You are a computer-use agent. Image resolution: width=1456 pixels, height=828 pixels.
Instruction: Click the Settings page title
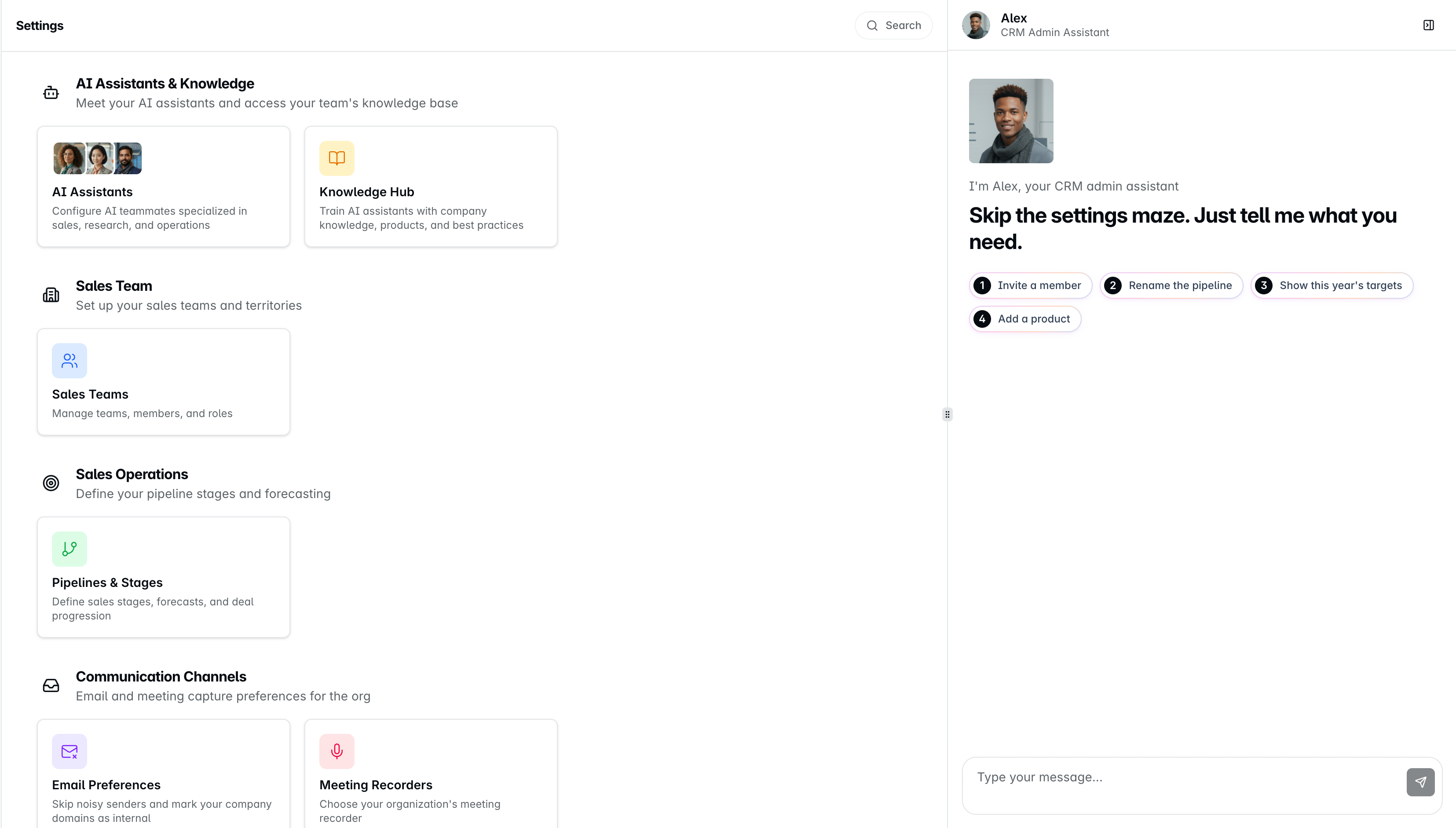(x=40, y=26)
